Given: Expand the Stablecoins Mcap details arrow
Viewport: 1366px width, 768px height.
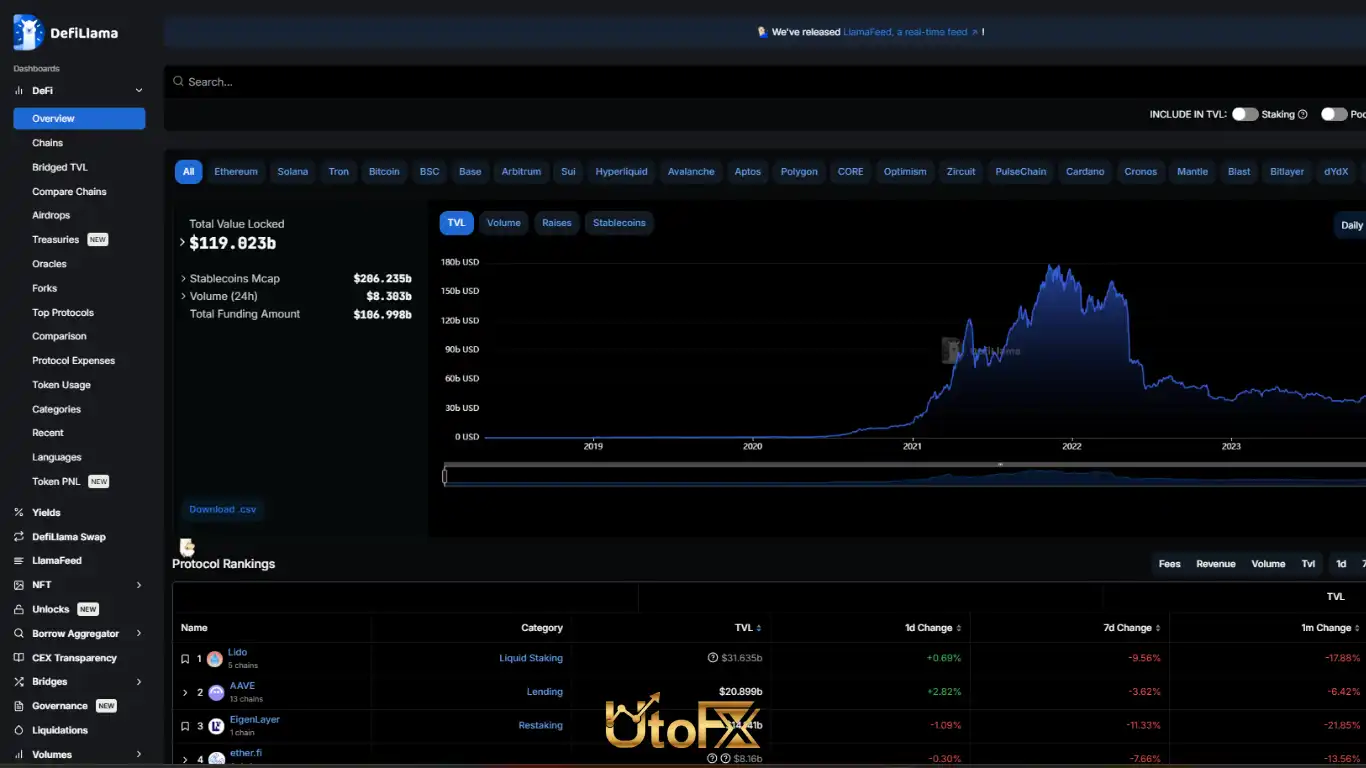Looking at the screenshot, I should coord(184,279).
